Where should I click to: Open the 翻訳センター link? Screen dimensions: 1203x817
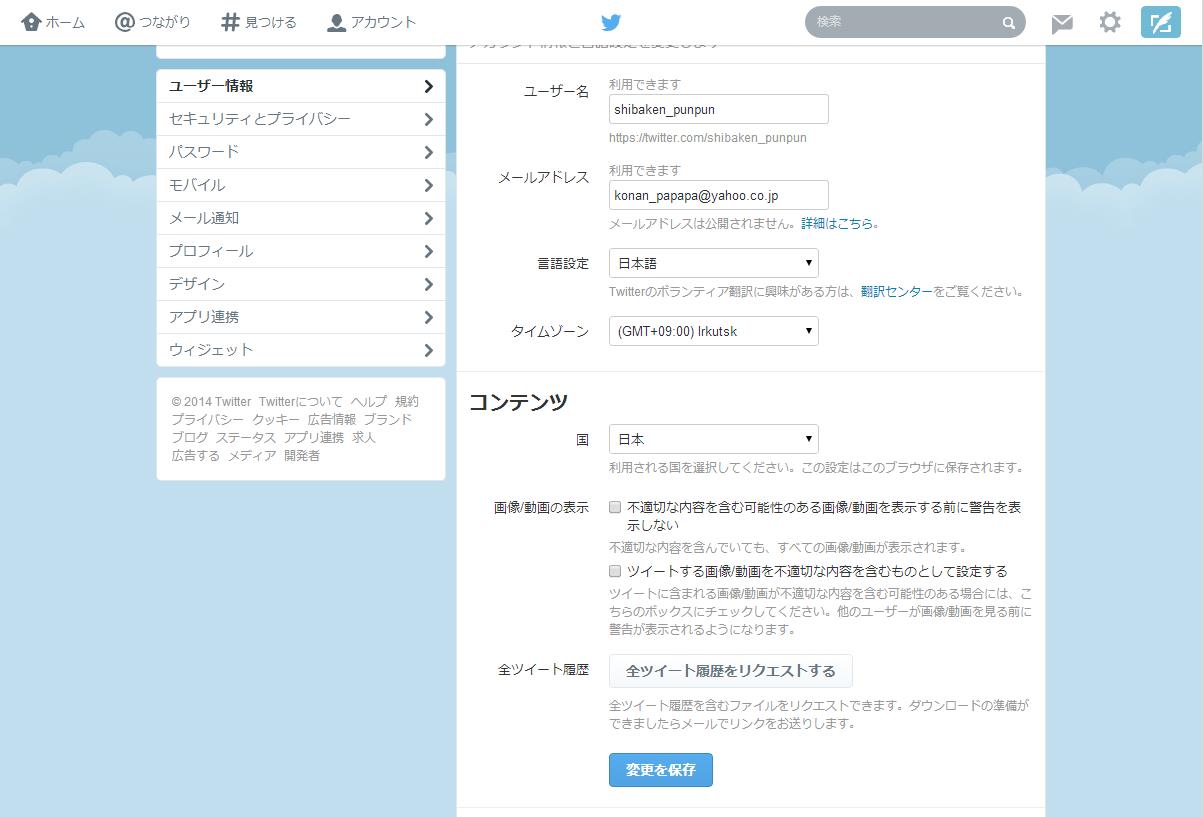tap(896, 292)
